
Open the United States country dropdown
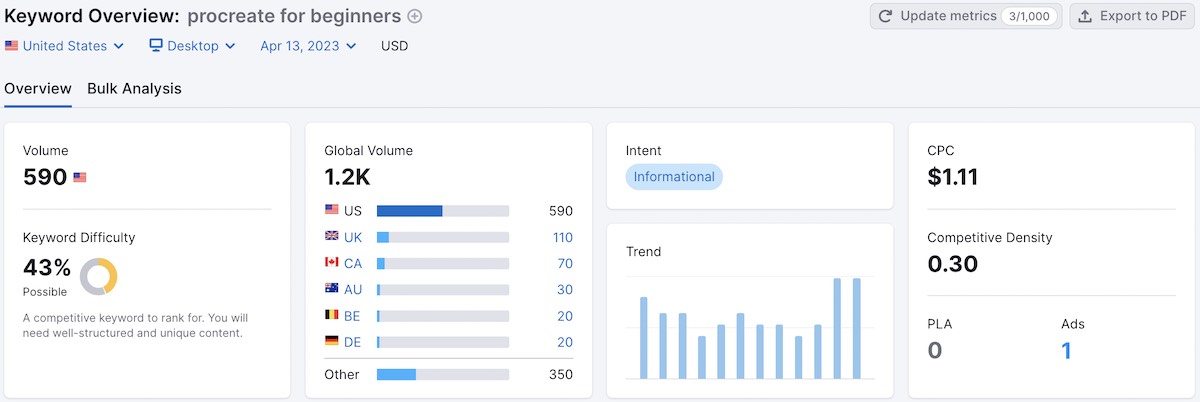click(x=64, y=46)
